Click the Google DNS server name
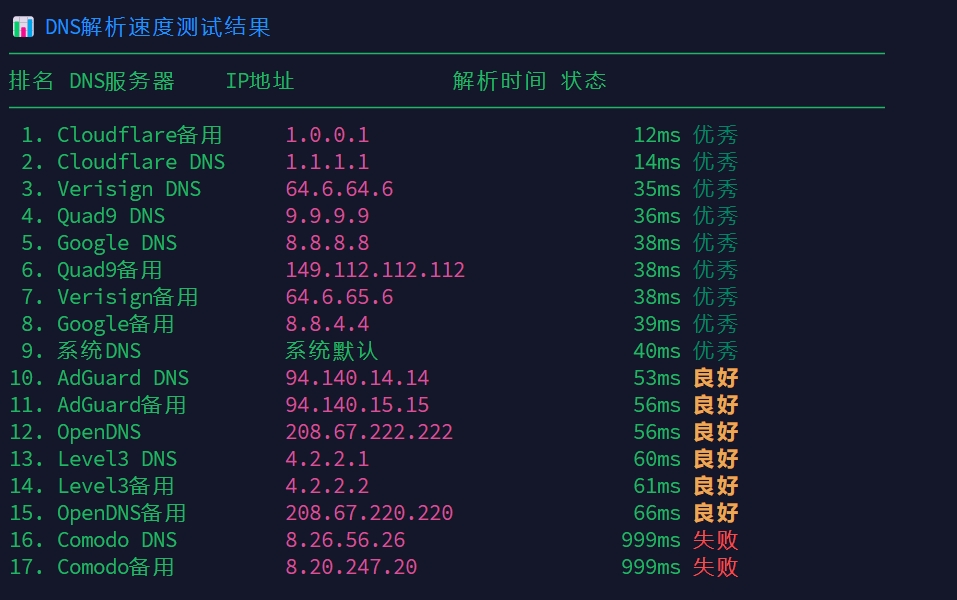 pos(116,243)
